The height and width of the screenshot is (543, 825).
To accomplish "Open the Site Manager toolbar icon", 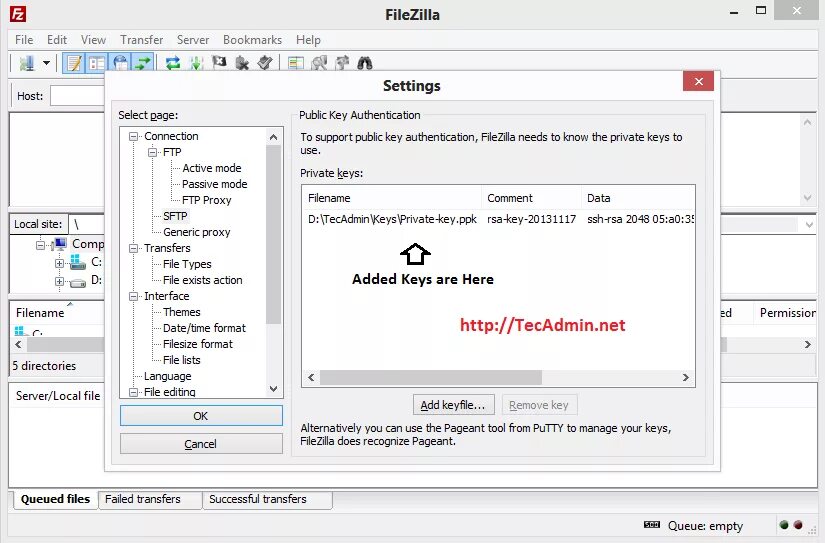I will [x=26, y=63].
